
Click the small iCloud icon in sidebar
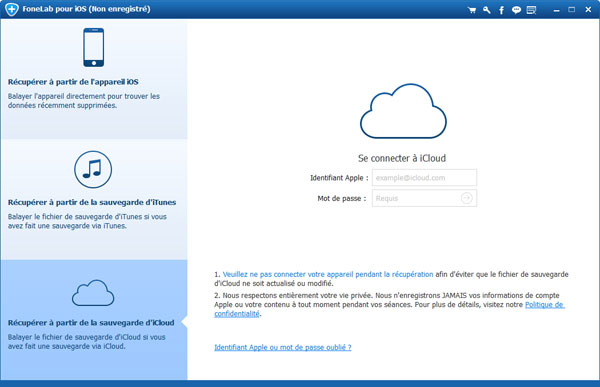[93, 293]
